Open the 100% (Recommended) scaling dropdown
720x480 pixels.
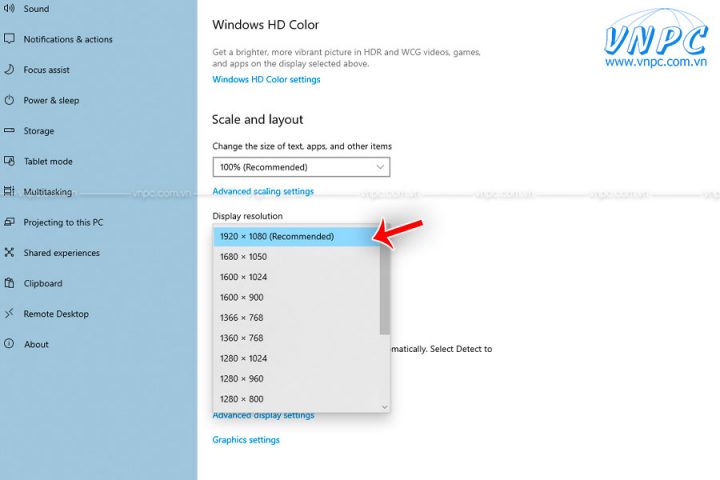tap(301, 167)
